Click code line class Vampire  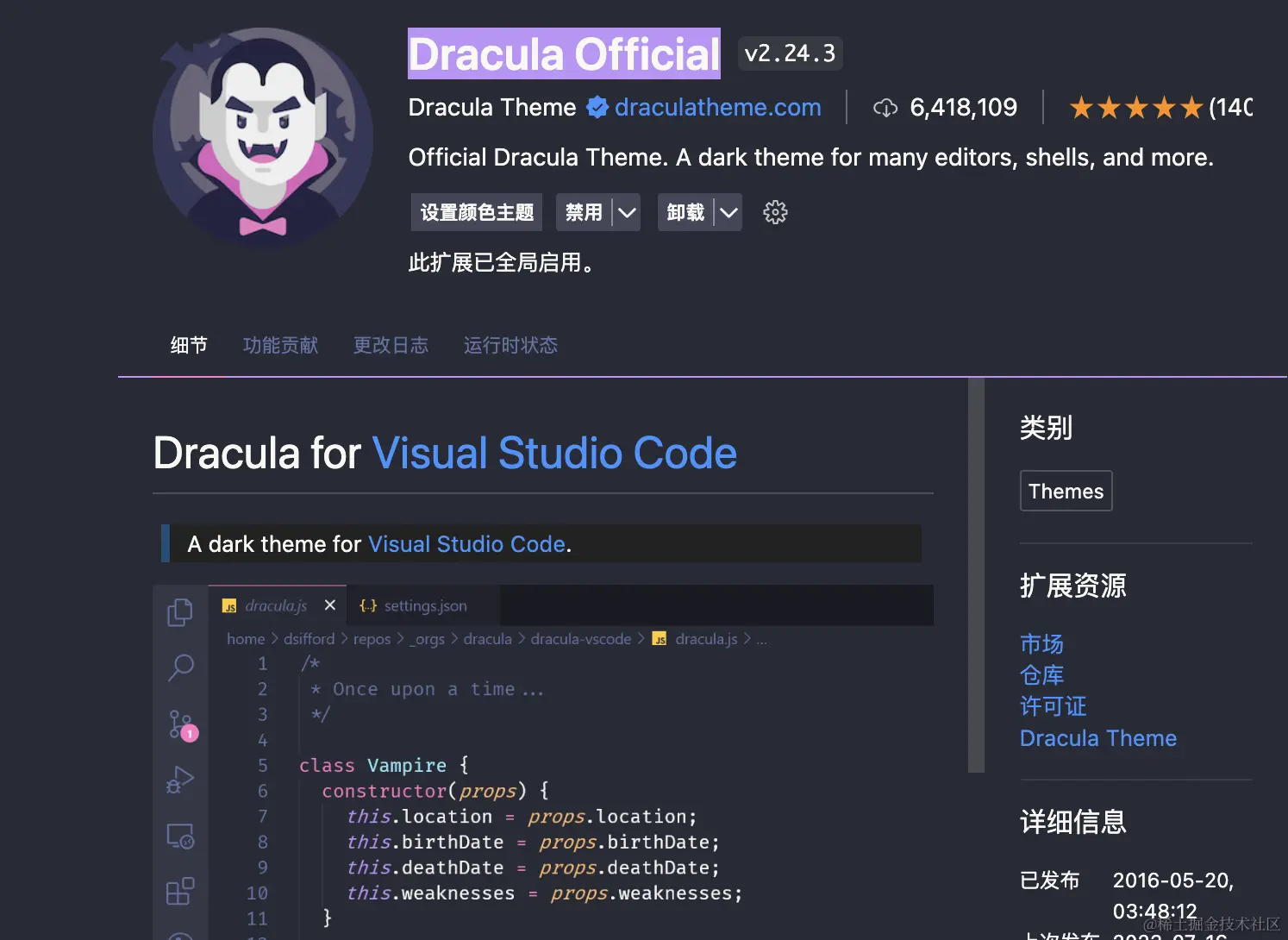[384, 765]
